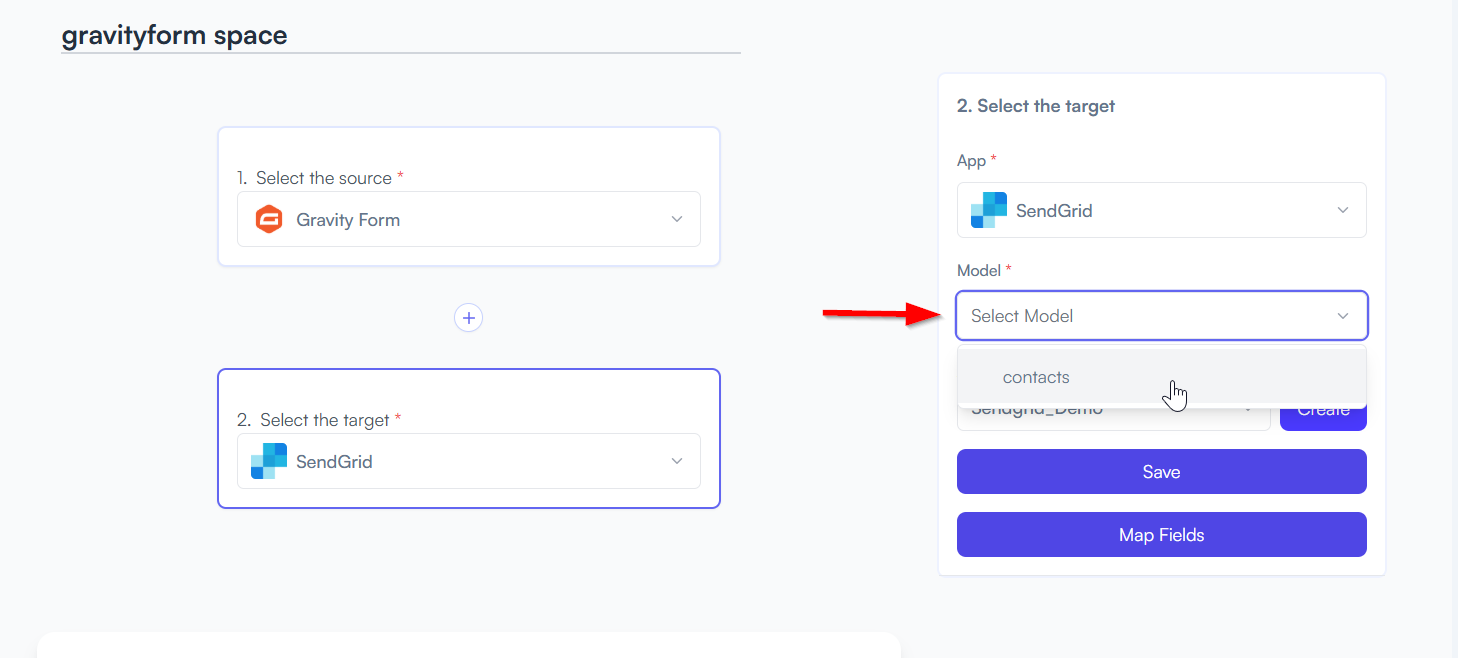
Task: Click the Select the target panel heading
Action: 1036,106
